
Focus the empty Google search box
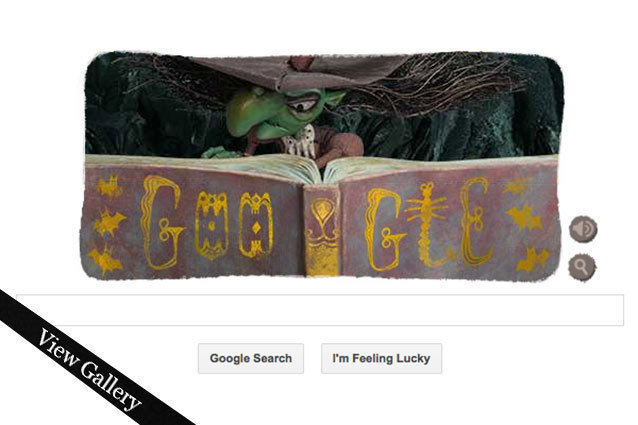tap(320, 310)
